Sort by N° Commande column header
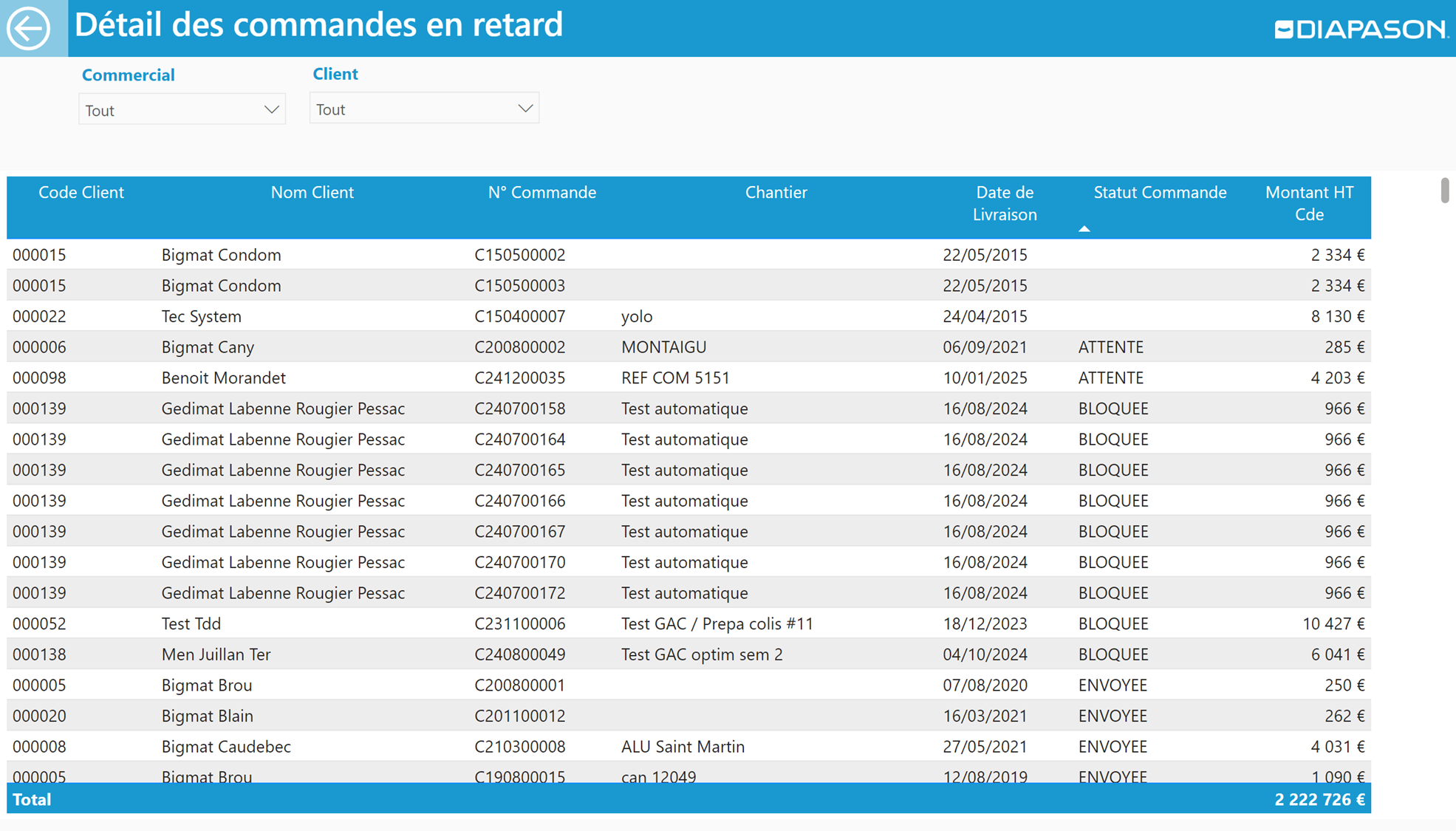This screenshot has width=1456, height=831. tap(541, 193)
